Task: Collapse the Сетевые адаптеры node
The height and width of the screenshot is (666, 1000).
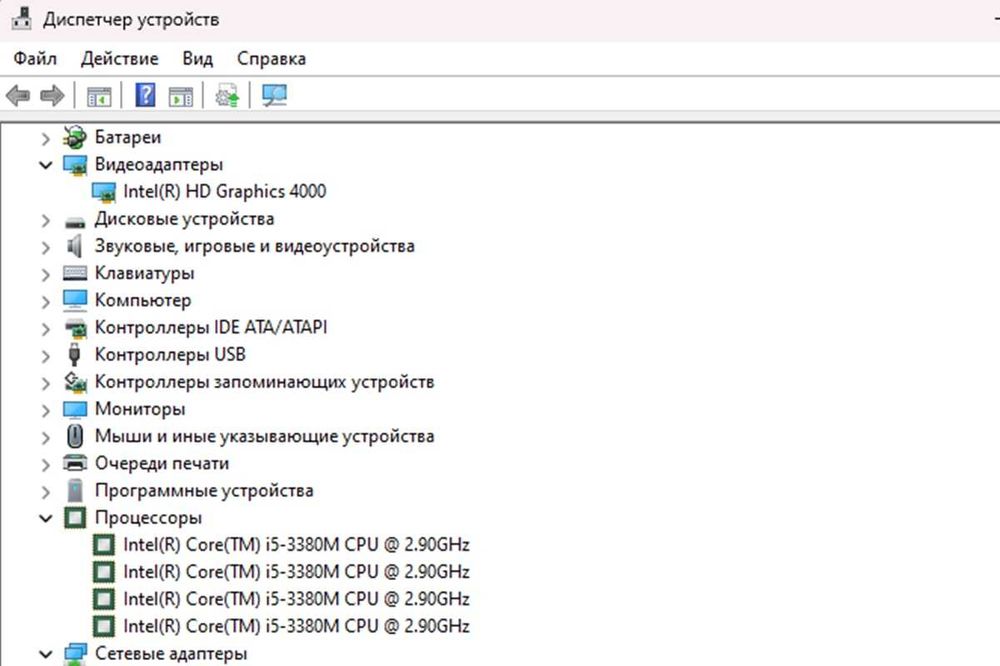Action: (x=45, y=655)
